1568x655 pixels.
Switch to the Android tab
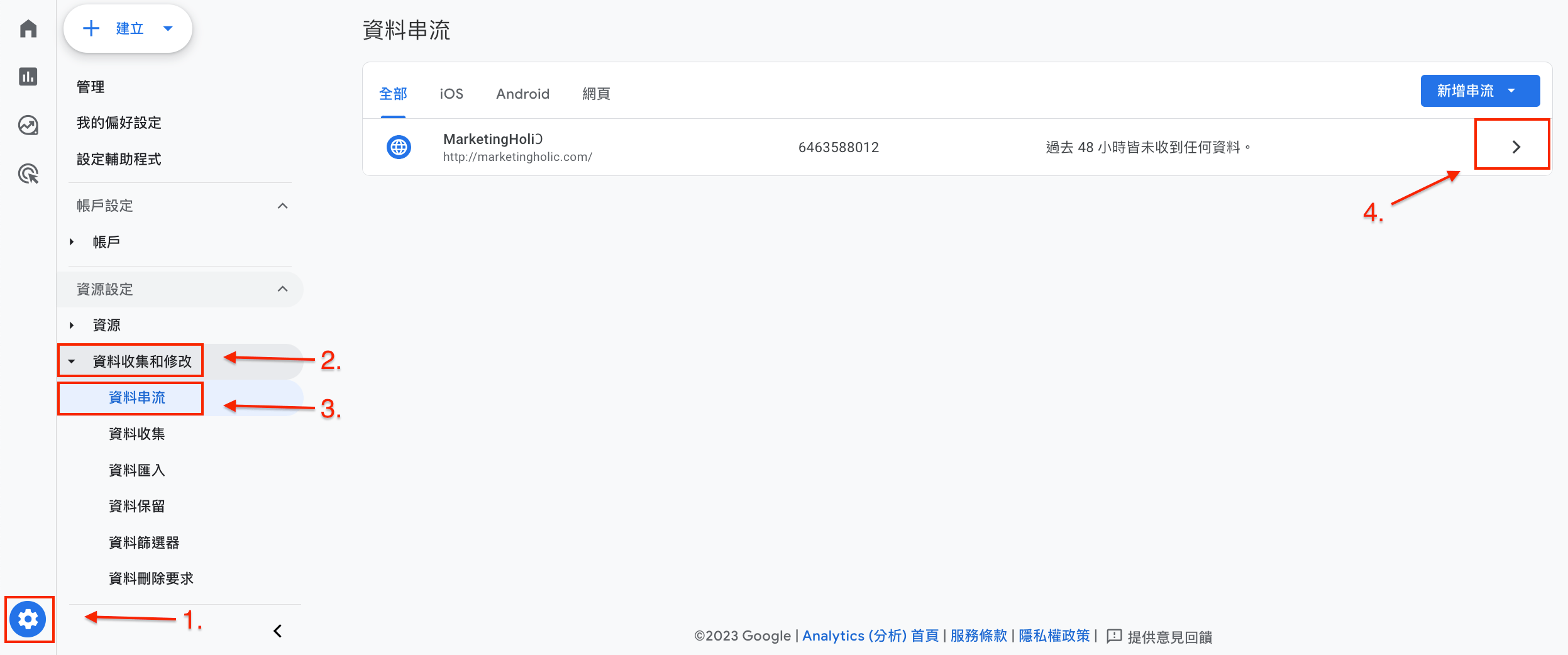pyautogui.click(x=522, y=94)
